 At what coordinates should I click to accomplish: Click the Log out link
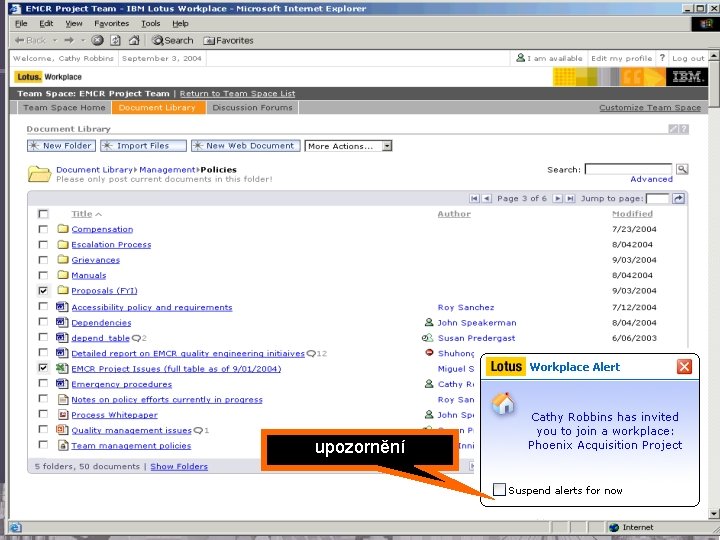(688, 58)
